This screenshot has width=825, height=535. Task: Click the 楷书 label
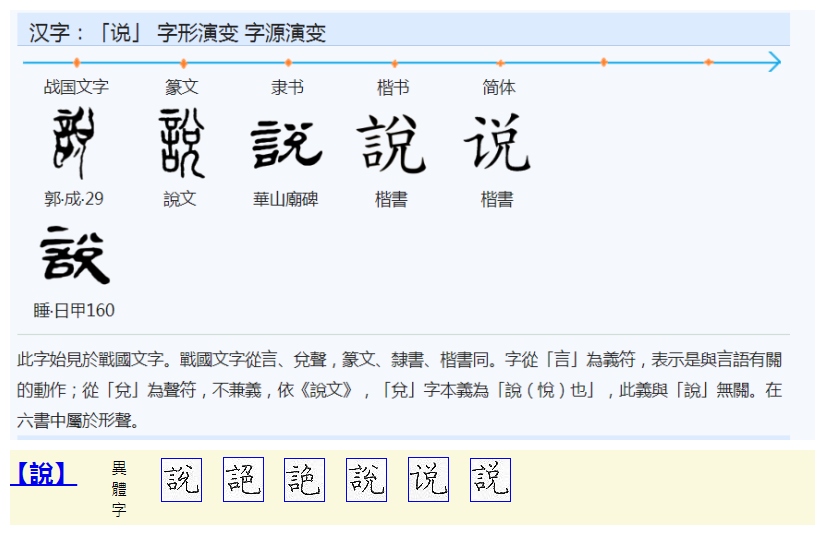tap(393, 87)
